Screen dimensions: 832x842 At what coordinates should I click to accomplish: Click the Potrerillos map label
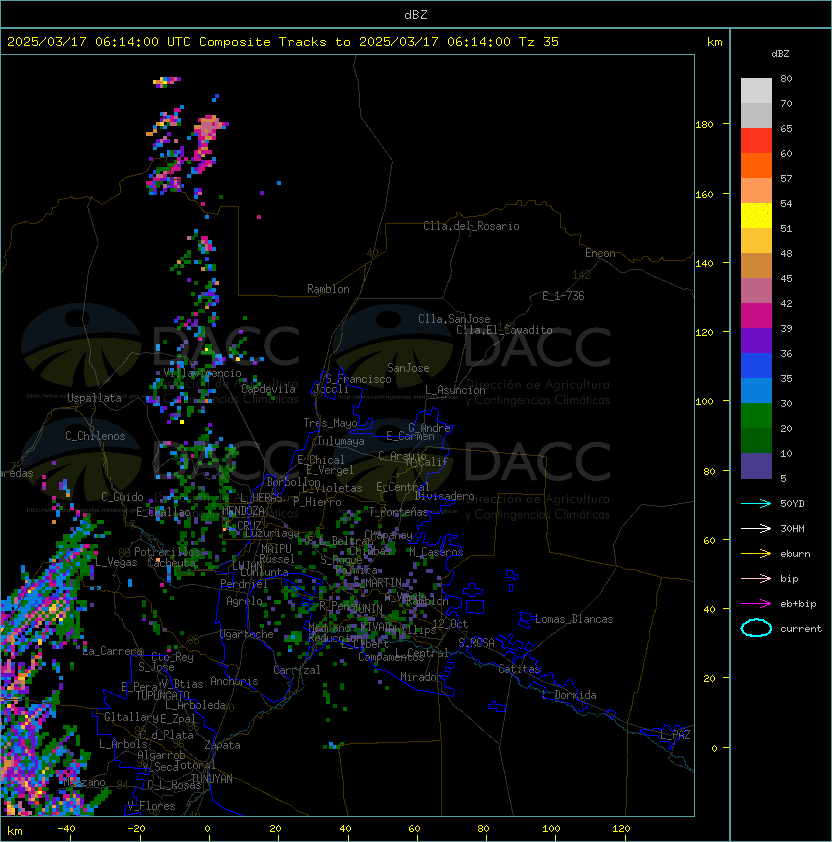167,552
